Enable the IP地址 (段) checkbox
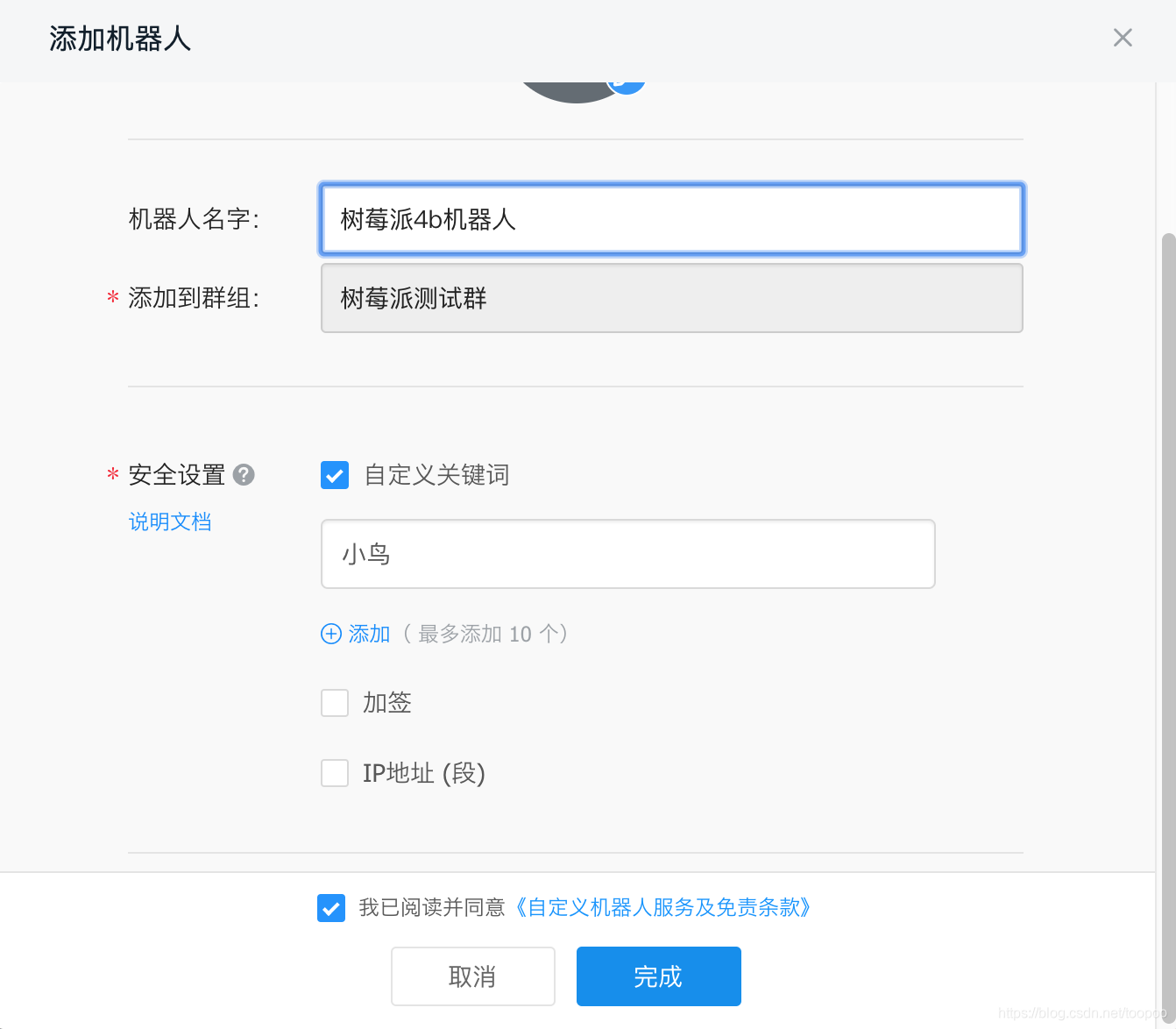Viewport: 1176px width, 1029px height. coord(335,773)
